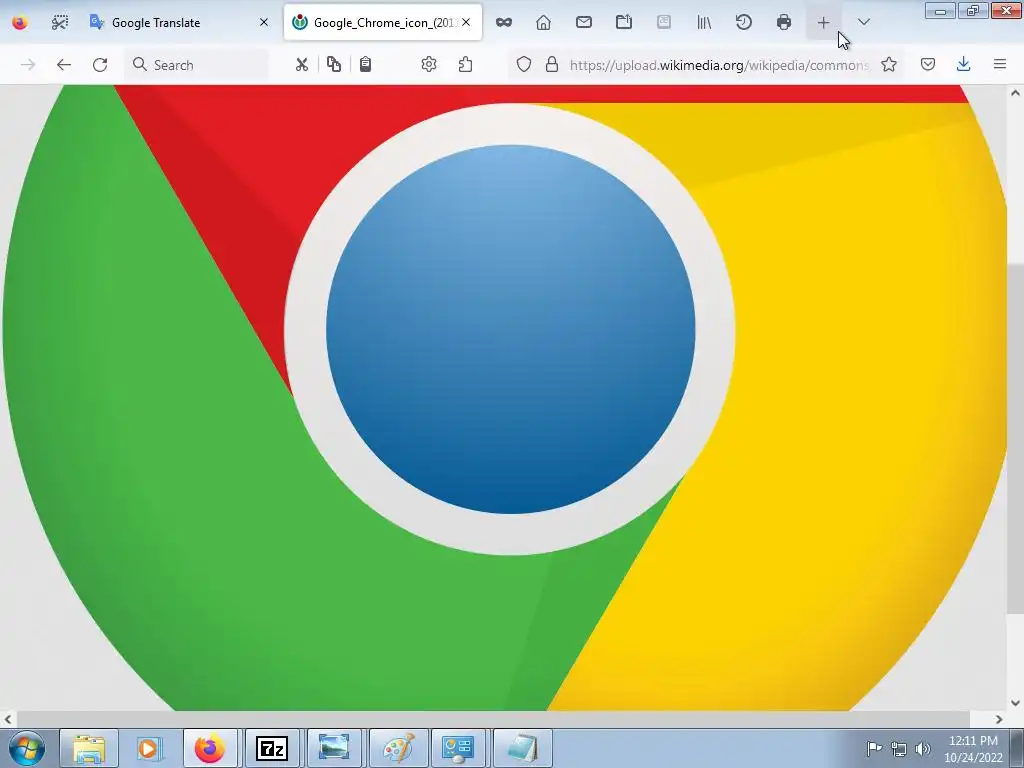This screenshot has width=1024, height=768.
Task: Go forward with the forward arrow
Action: [28, 65]
